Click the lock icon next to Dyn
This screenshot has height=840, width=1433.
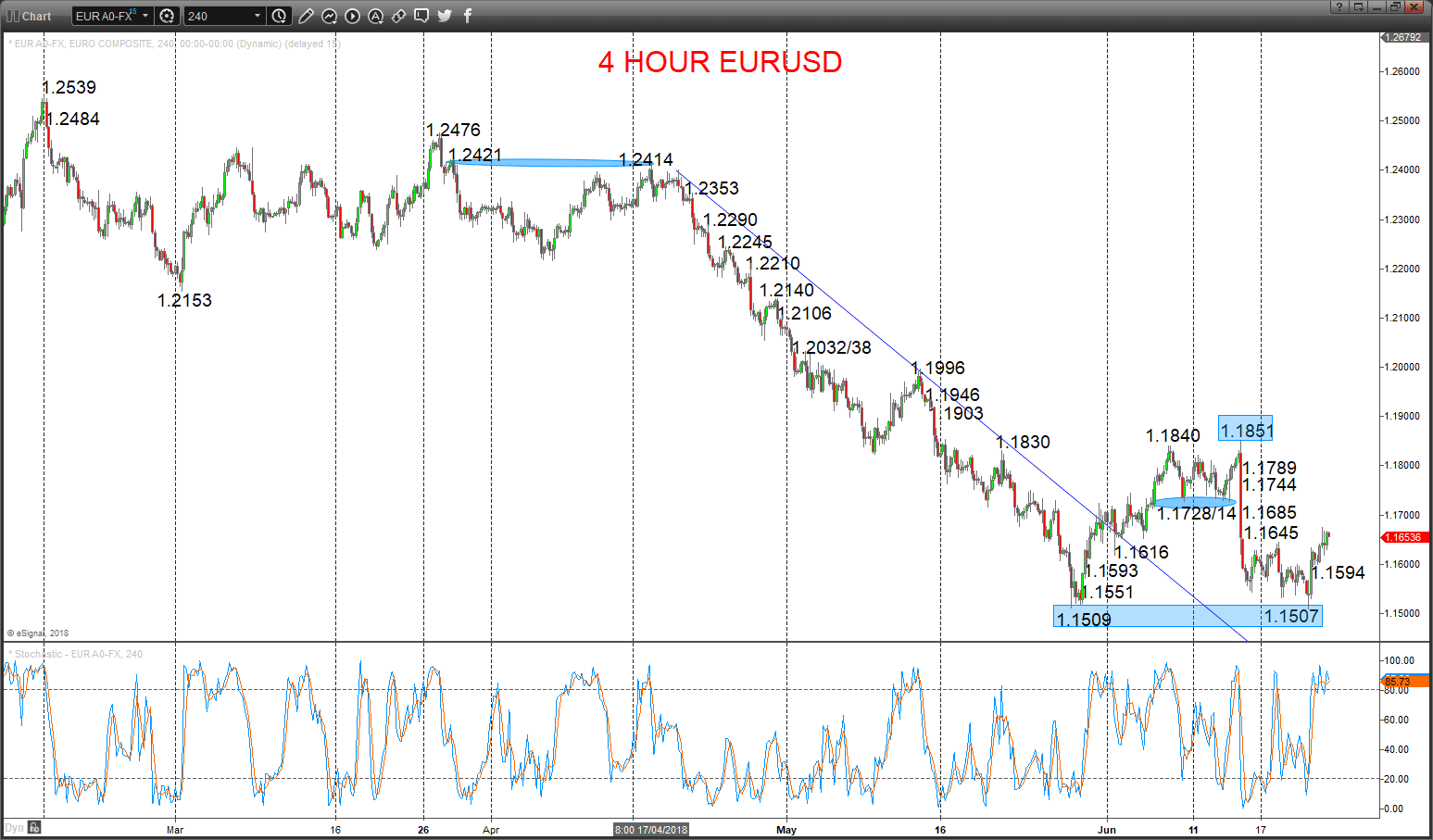tap(34, 827)
